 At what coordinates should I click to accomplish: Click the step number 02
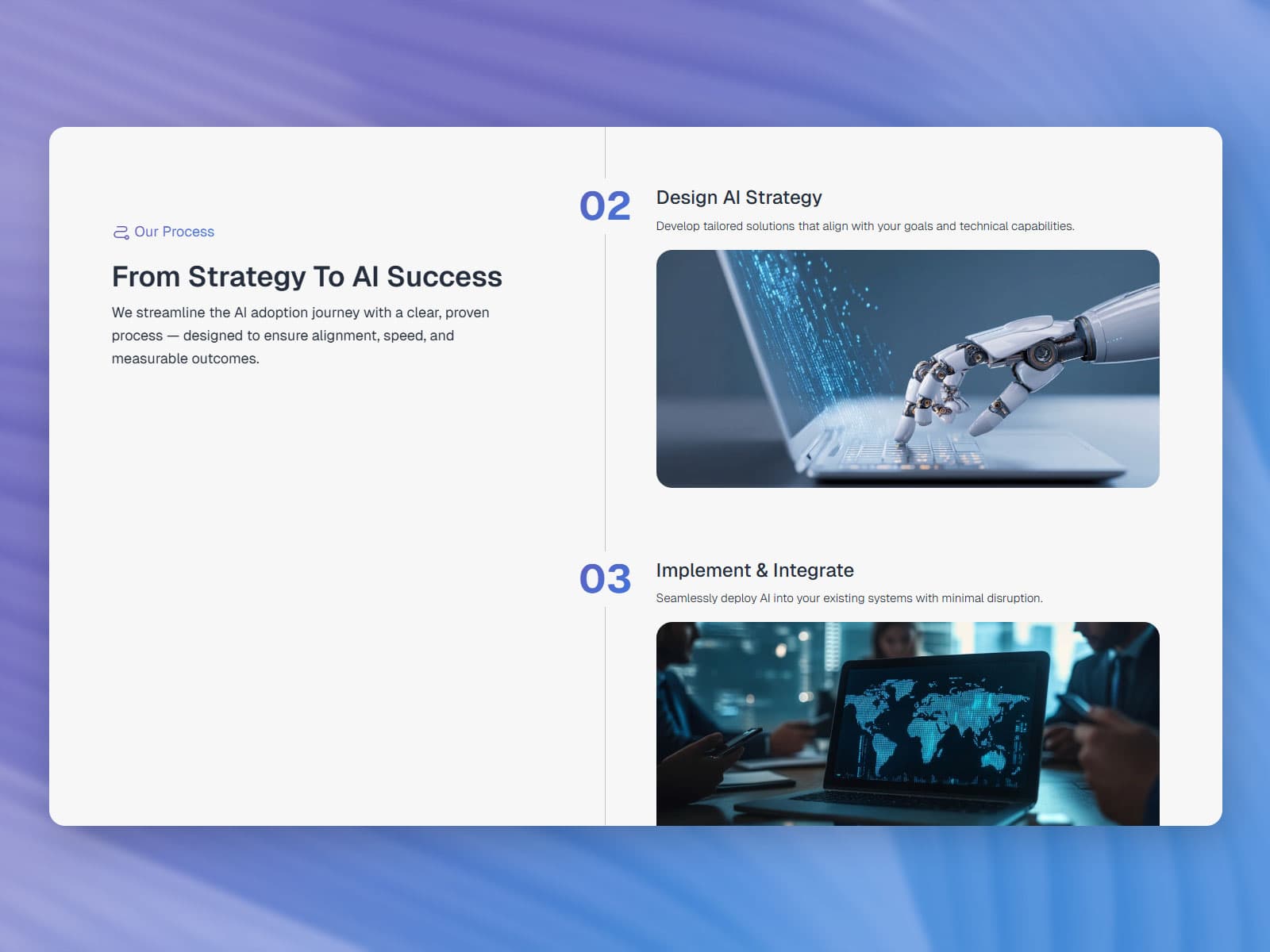tap(605, 206)
